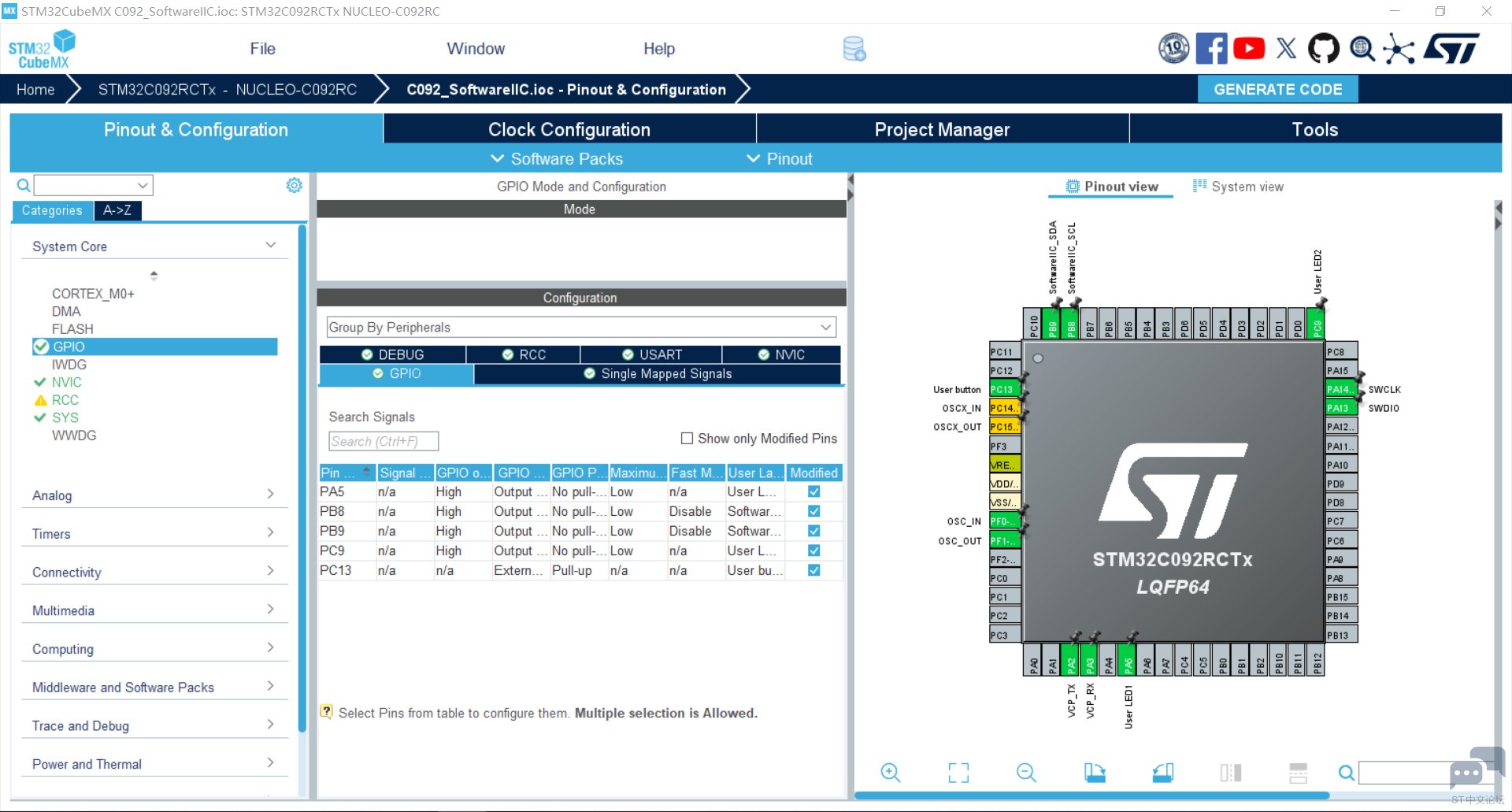Click the database update icon
This screenshot has height=812, width=1512.
click(854, 49)
